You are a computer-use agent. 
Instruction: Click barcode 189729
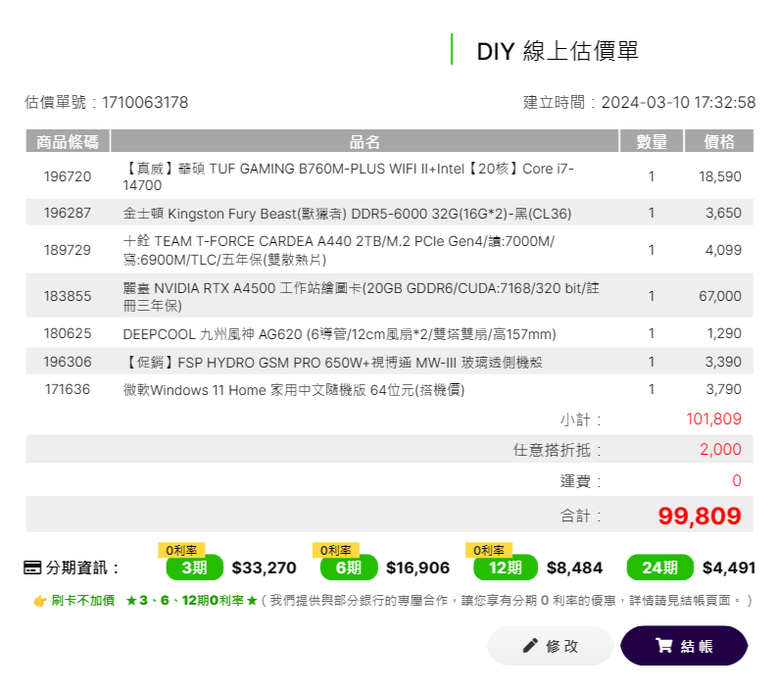pos(68,250)
